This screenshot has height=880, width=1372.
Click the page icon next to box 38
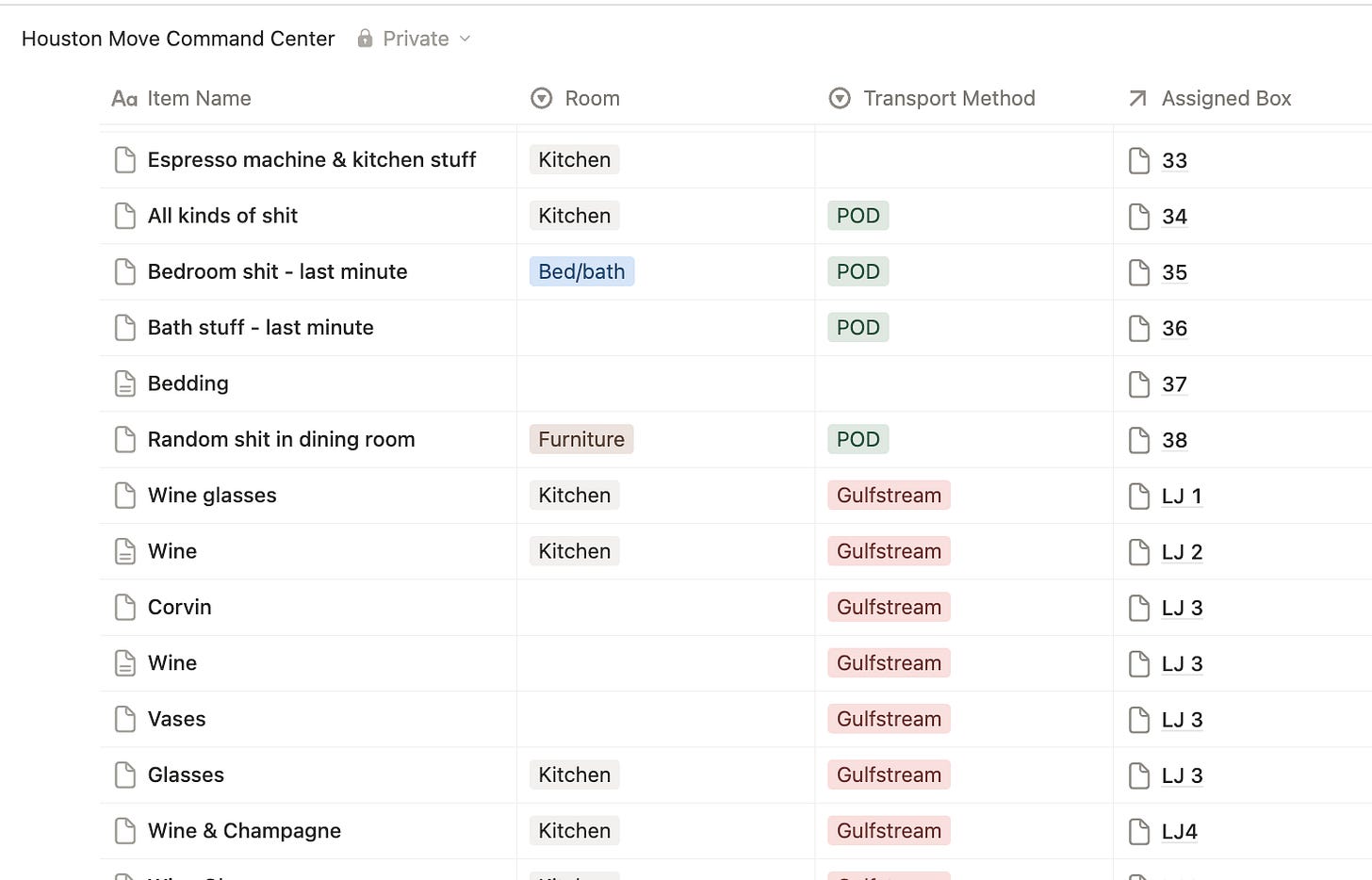pyautogui.click(x=1138, y=440)
